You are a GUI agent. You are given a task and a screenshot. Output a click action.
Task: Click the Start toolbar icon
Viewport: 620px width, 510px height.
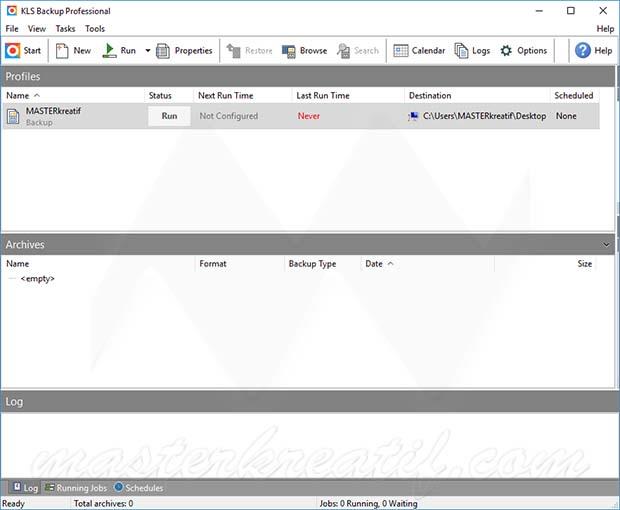click(13, 51)
